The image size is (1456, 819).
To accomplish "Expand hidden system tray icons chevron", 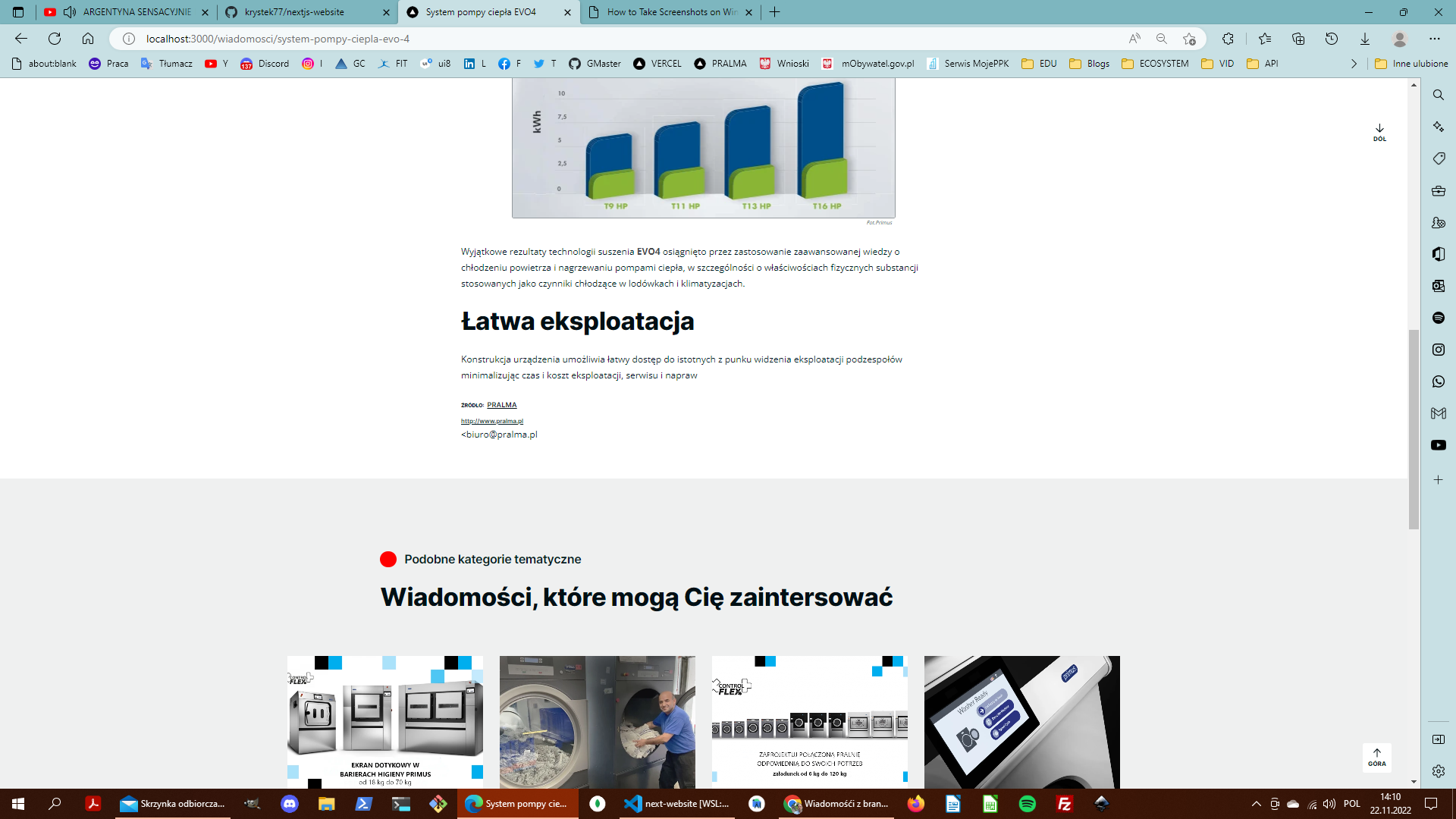I will [1257, 804].
